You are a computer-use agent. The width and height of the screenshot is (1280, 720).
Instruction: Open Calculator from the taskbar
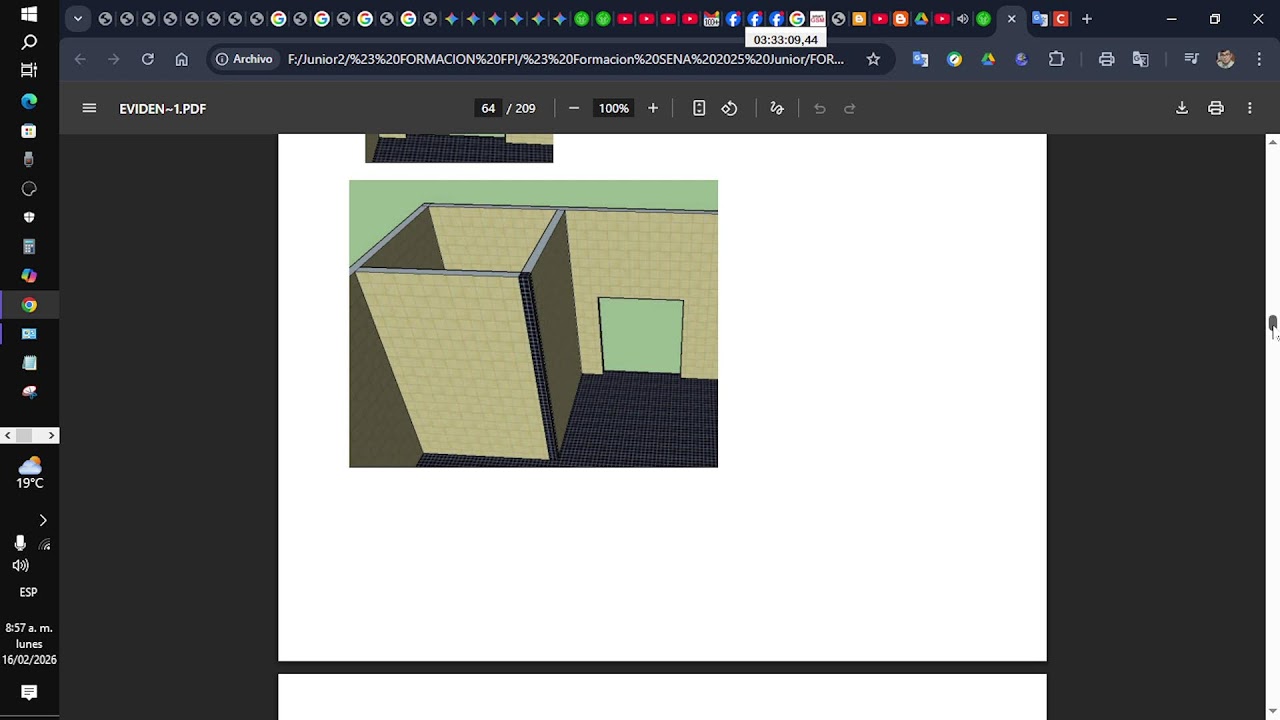(29, 246)
